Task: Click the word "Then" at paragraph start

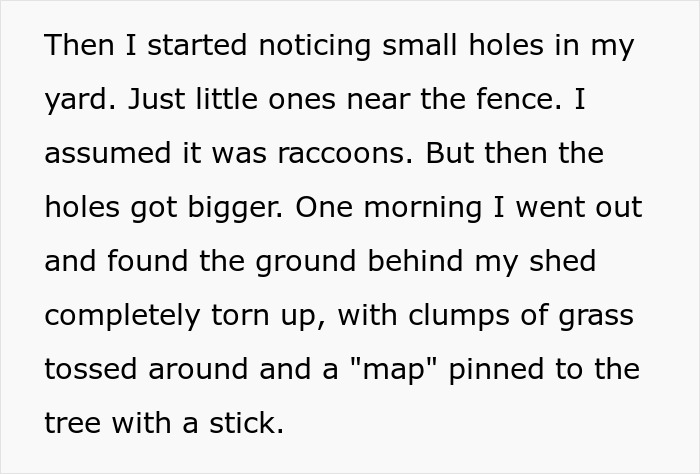Action: 79,45
